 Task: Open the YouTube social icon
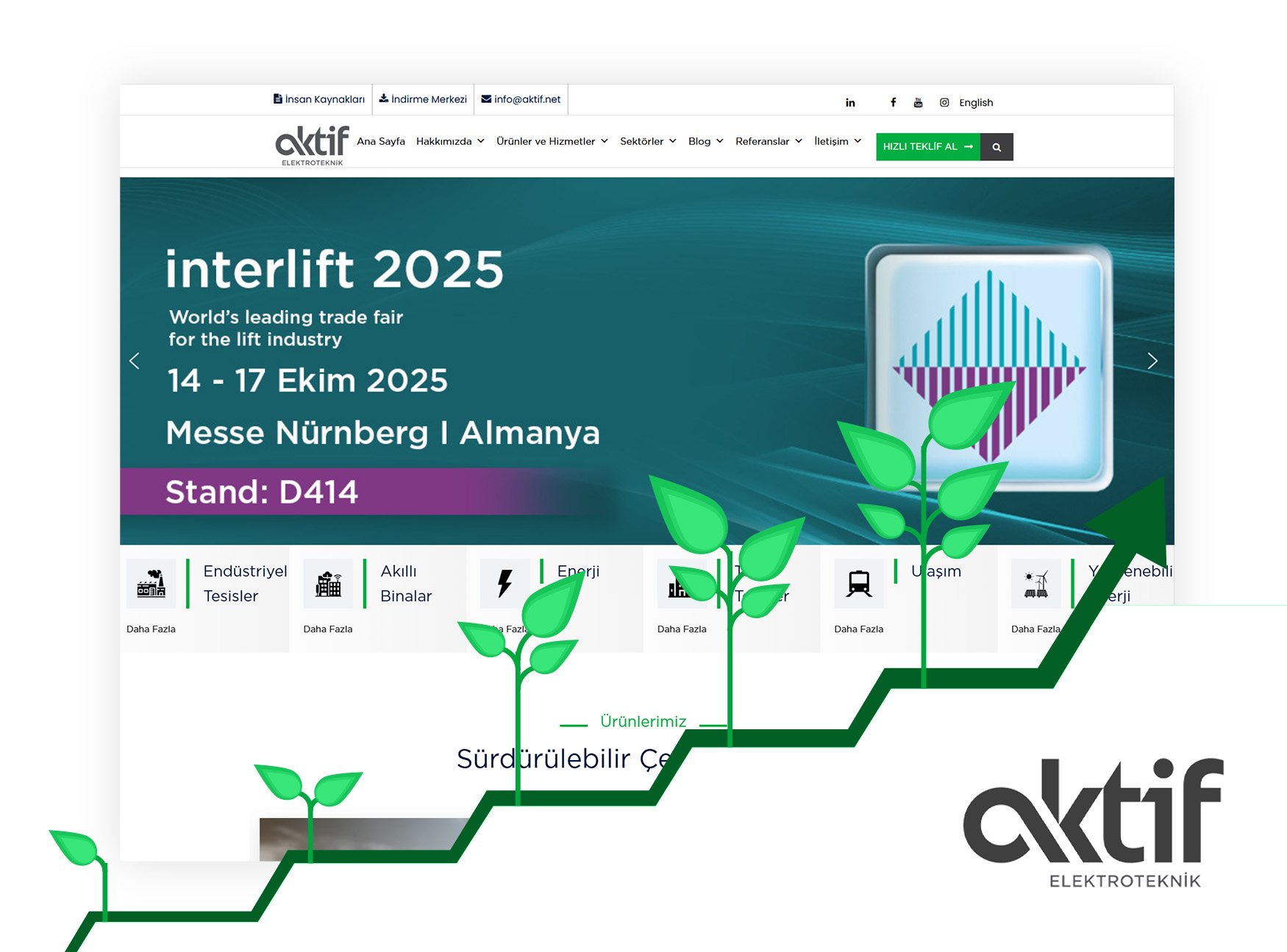tap(918, 103)
